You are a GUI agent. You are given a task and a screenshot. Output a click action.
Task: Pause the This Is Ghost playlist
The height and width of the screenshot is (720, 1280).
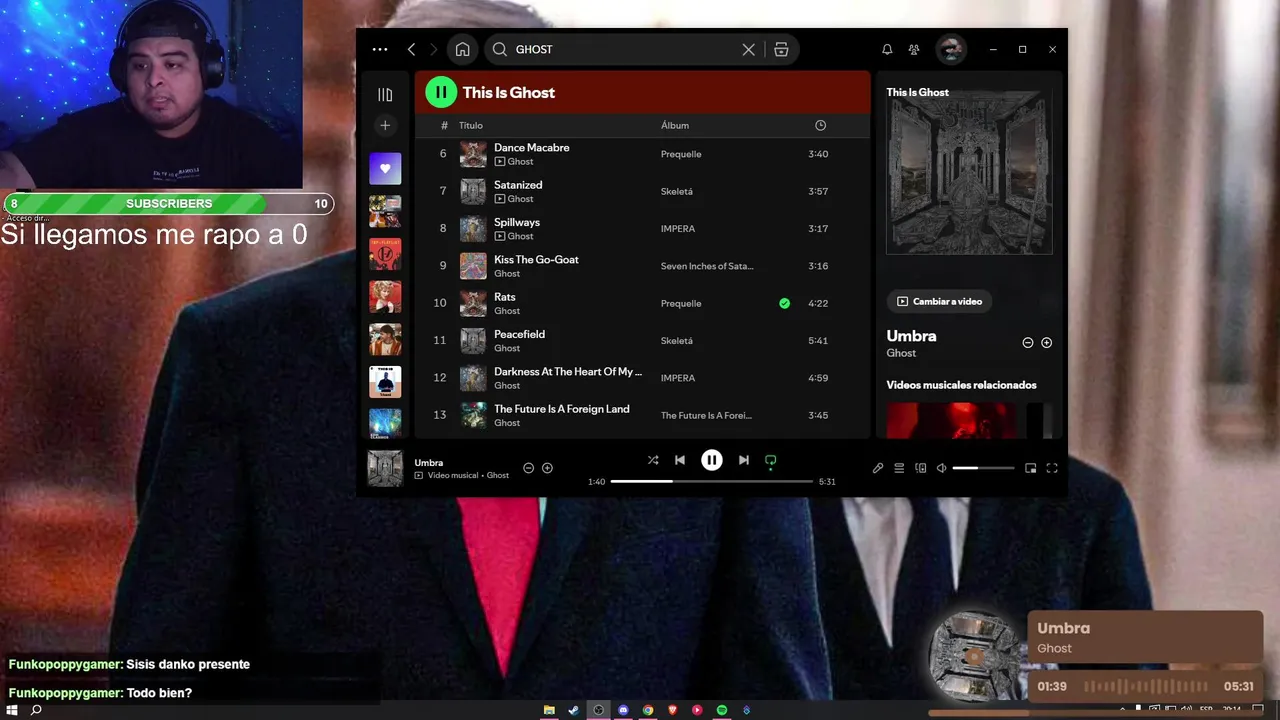point(441,92)
